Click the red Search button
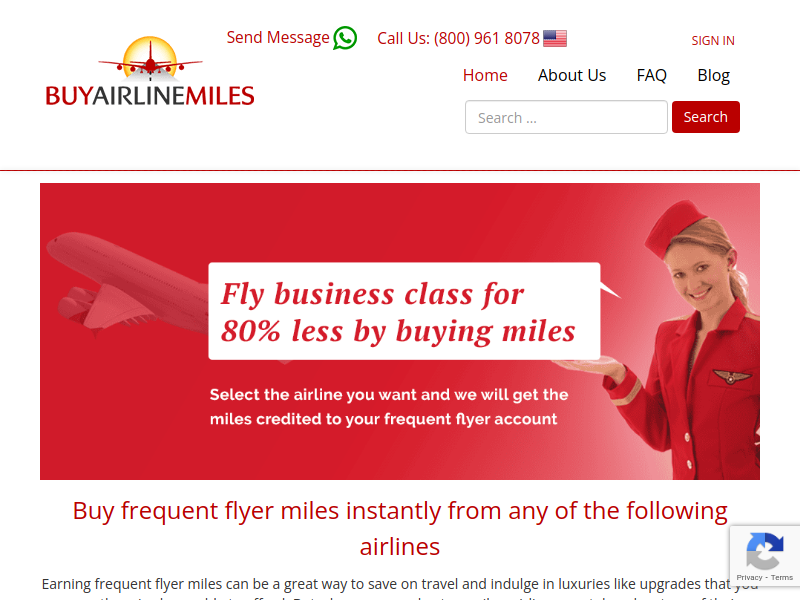The height and width of the screenshot is (600, 800). (705, 117)
